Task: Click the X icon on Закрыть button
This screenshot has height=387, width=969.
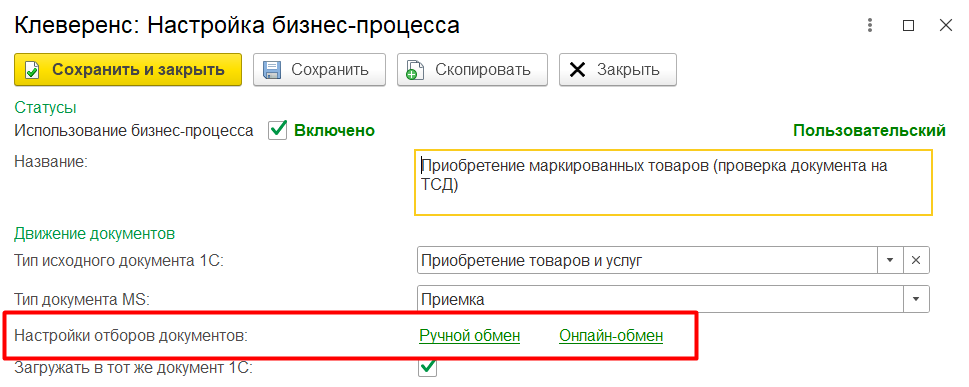Action: click(x=577, y=70)
